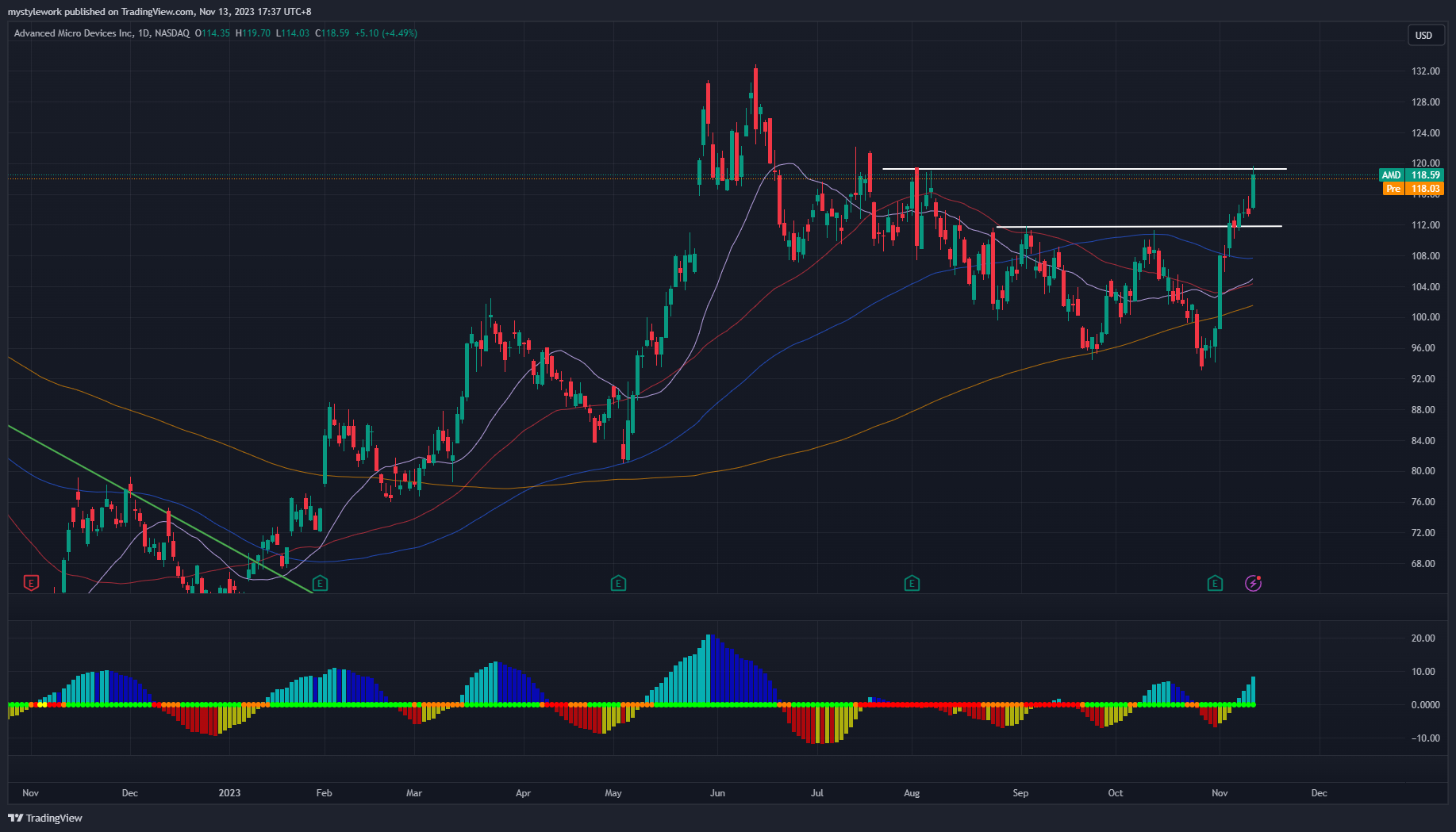Click the red earnings marker near November 2022

(x=31, y=584)
